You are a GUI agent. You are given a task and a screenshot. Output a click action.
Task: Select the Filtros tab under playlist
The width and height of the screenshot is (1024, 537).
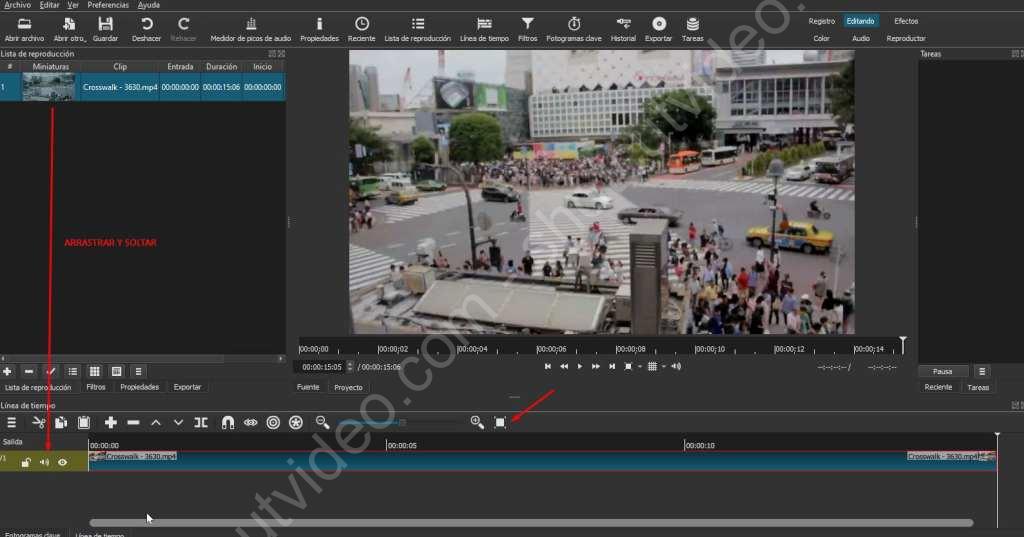(x=96, y=387)
